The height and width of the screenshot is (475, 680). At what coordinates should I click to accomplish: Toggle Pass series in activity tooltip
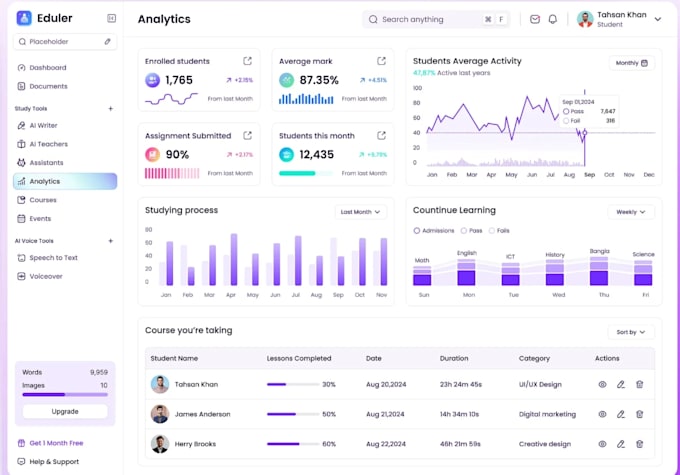tap(566, 111)
